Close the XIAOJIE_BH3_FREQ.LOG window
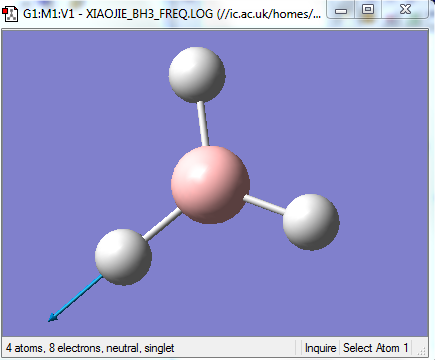Screen dimensions: 435x360 405,10
